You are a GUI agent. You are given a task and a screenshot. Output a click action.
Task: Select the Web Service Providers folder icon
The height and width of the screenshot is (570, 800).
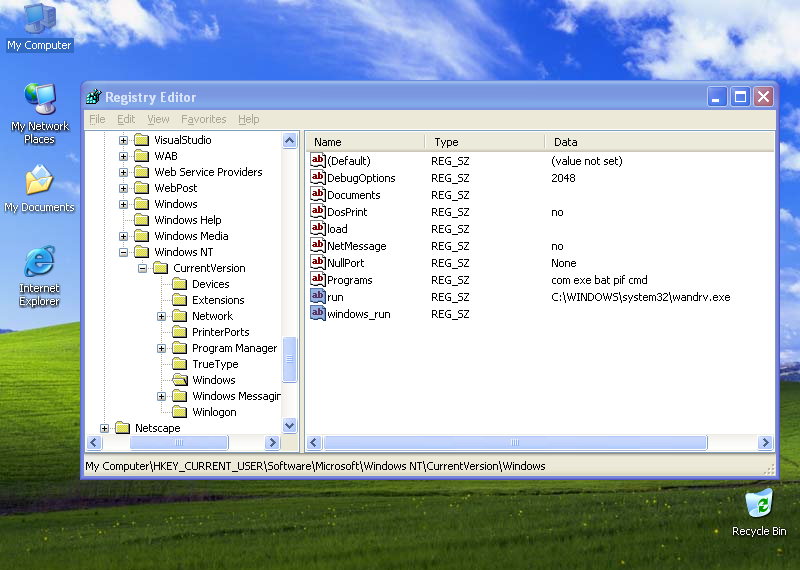coord(141,172)
